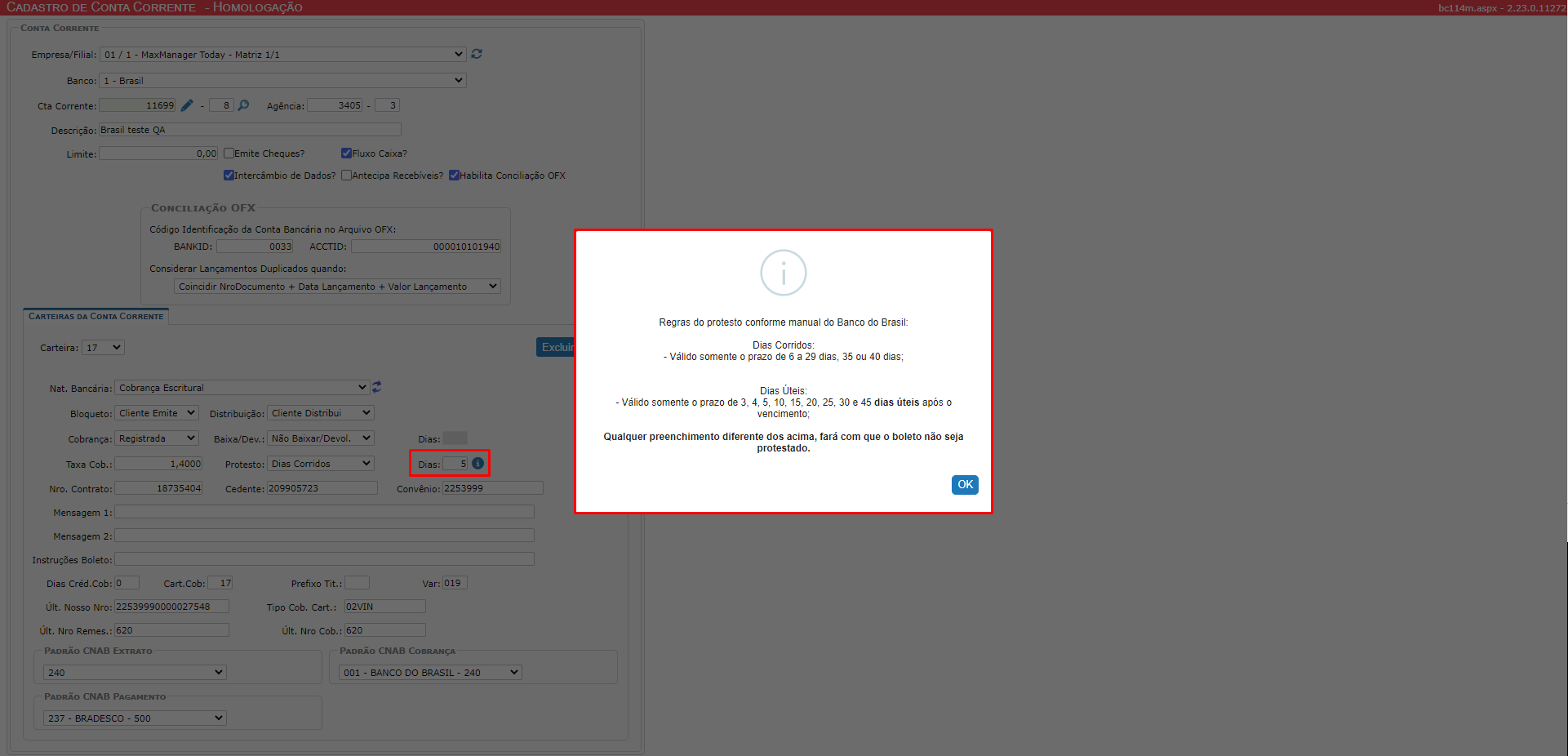The image size is (1568, 756).
Task: Click the Taxa Cob. field
Action: tap(158, 464)
